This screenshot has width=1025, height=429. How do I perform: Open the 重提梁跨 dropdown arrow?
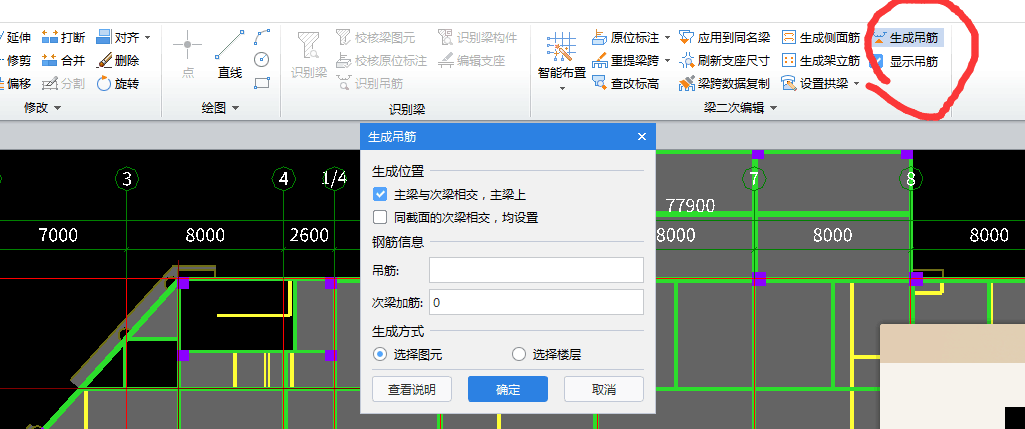click(667, 61)
